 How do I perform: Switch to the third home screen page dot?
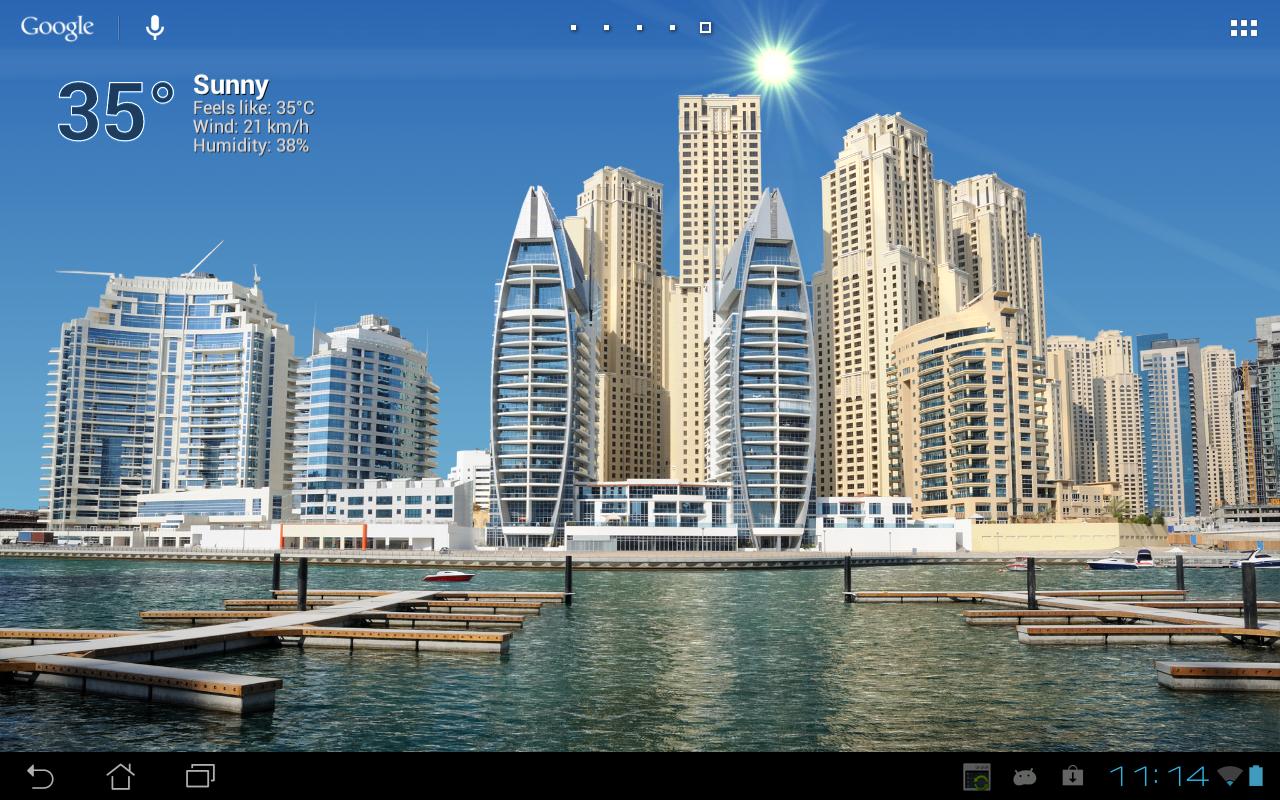coord(639,28)
